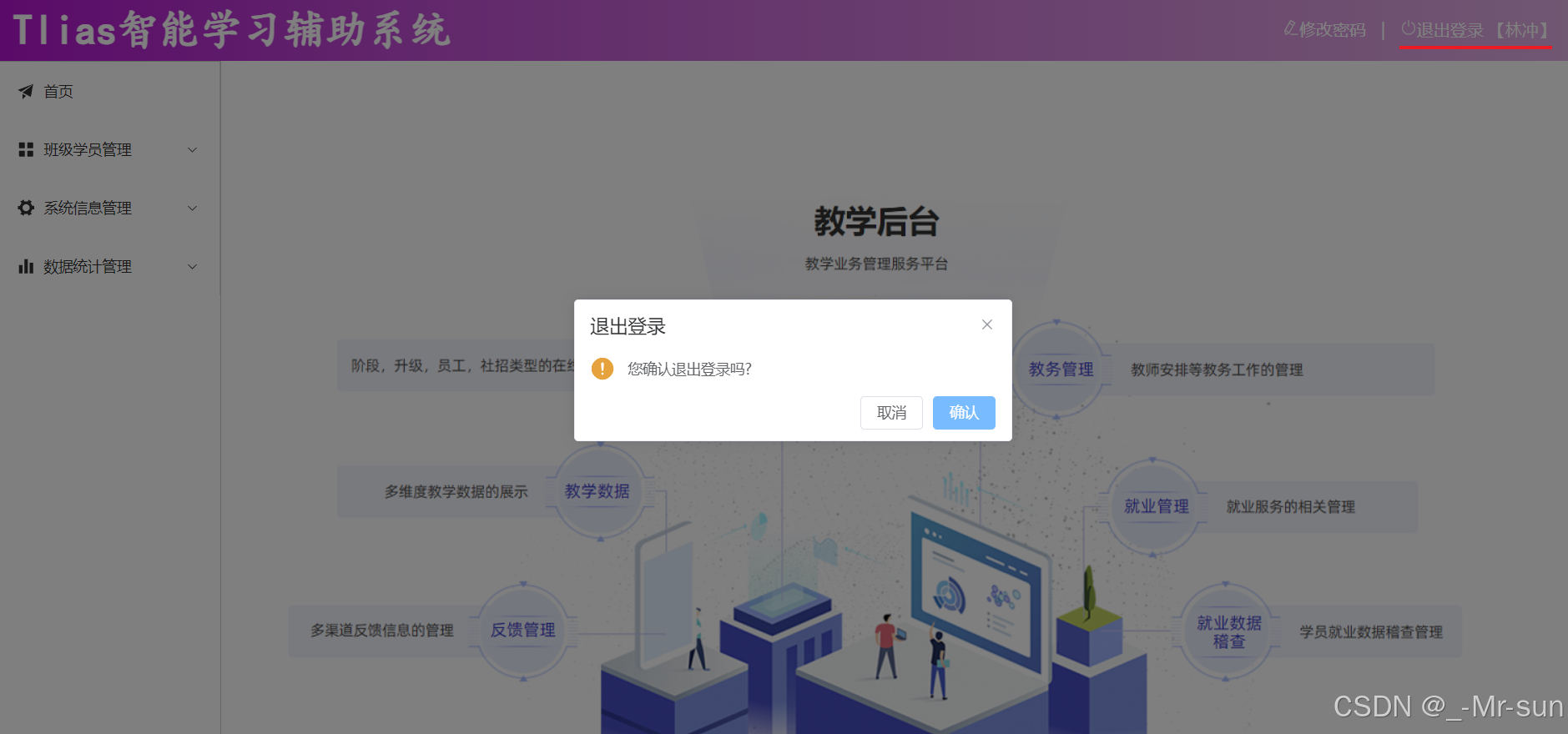Click the grid icon beside 班级学员管理
This screenshot has width=1568, height=734.
point(26,149)
